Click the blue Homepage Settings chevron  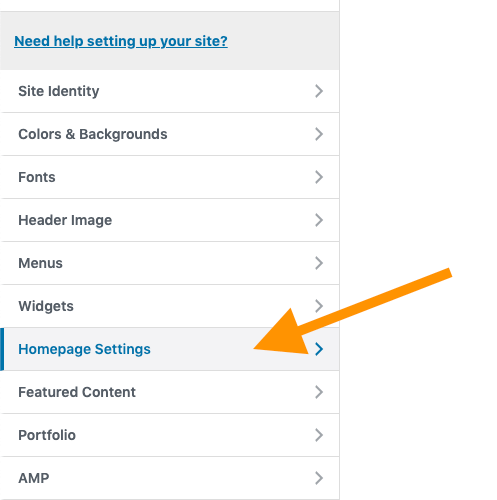tap(319, 349)
